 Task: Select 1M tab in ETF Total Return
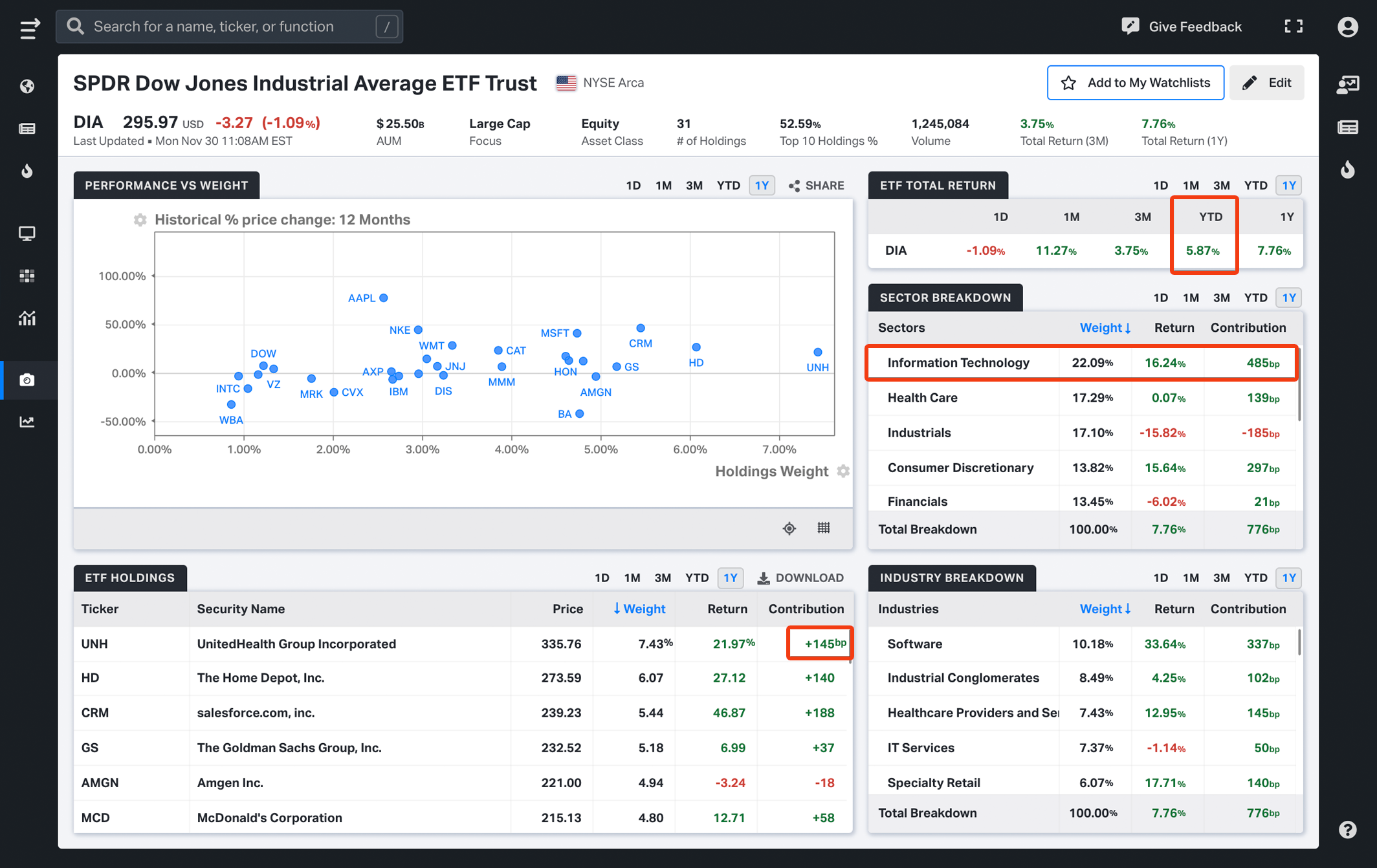[1191, 186]
